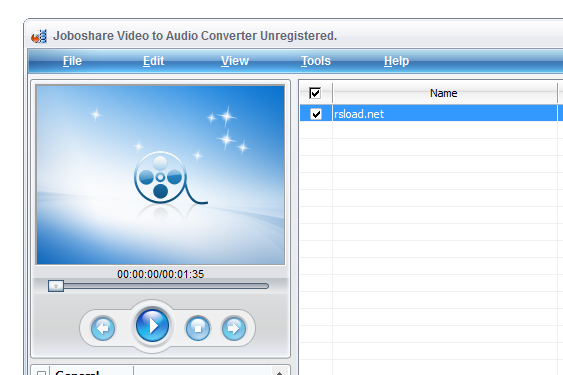Open the View menu
This screenshot has width=563, height=375.
pyautogui.click(x=235, y=61)
